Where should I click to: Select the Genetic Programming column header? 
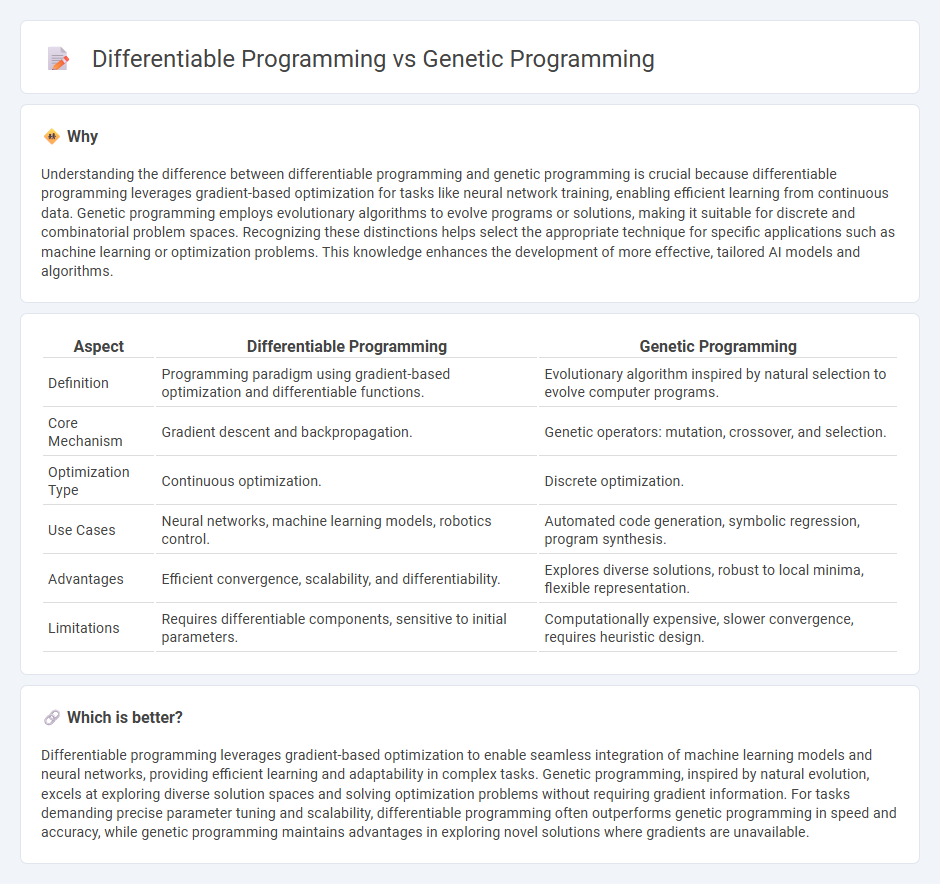pos(718,346)
